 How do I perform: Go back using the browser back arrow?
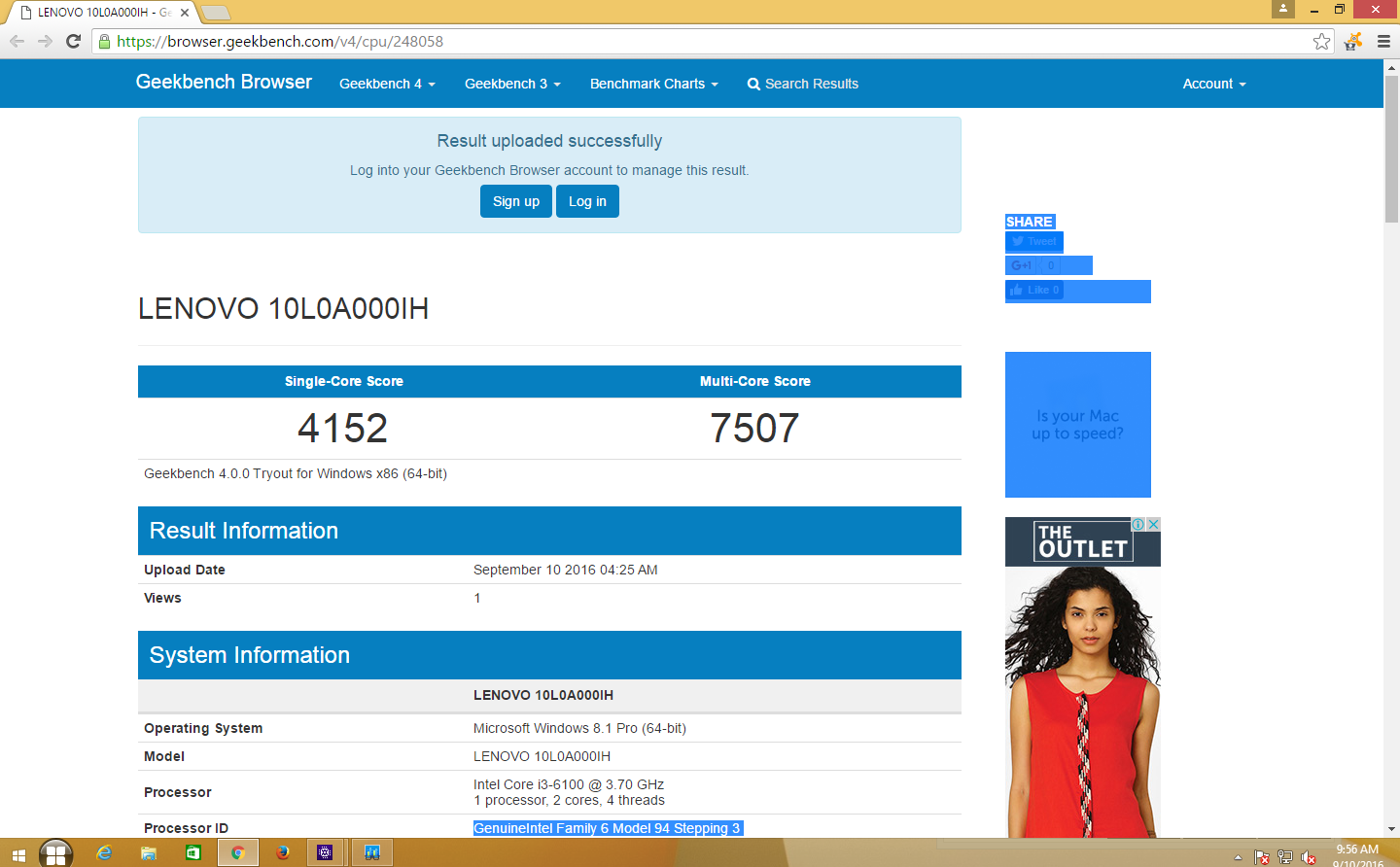click(17, 41)
